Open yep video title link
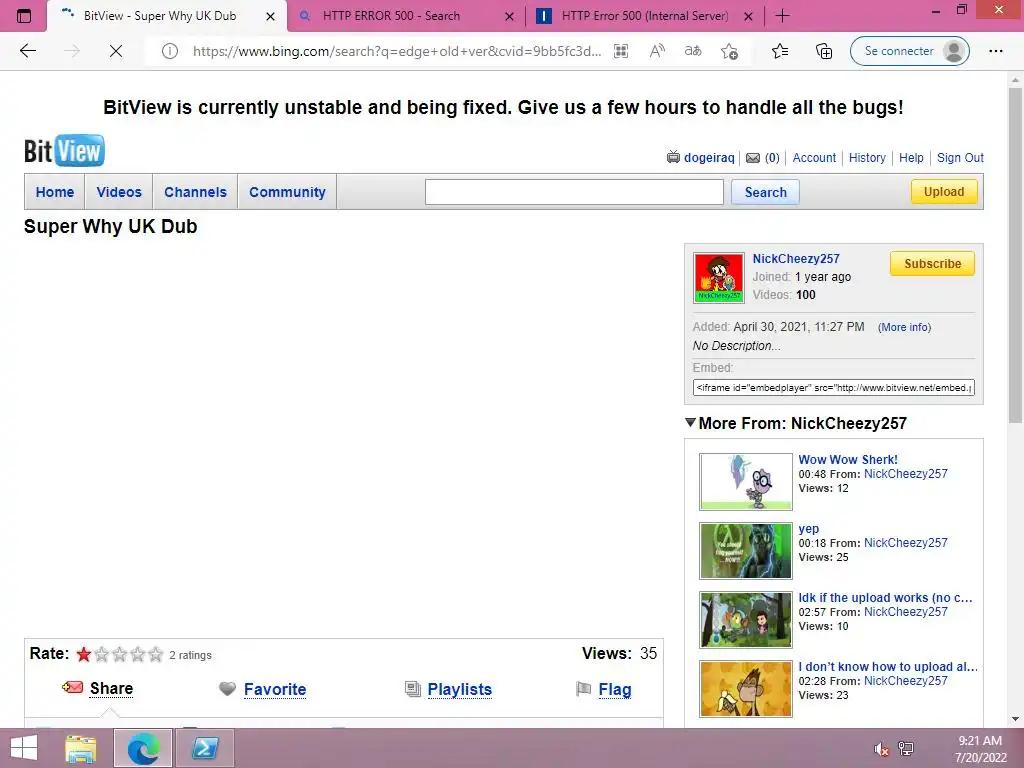This screenshot has width=1024, height=768. [808, 529]
